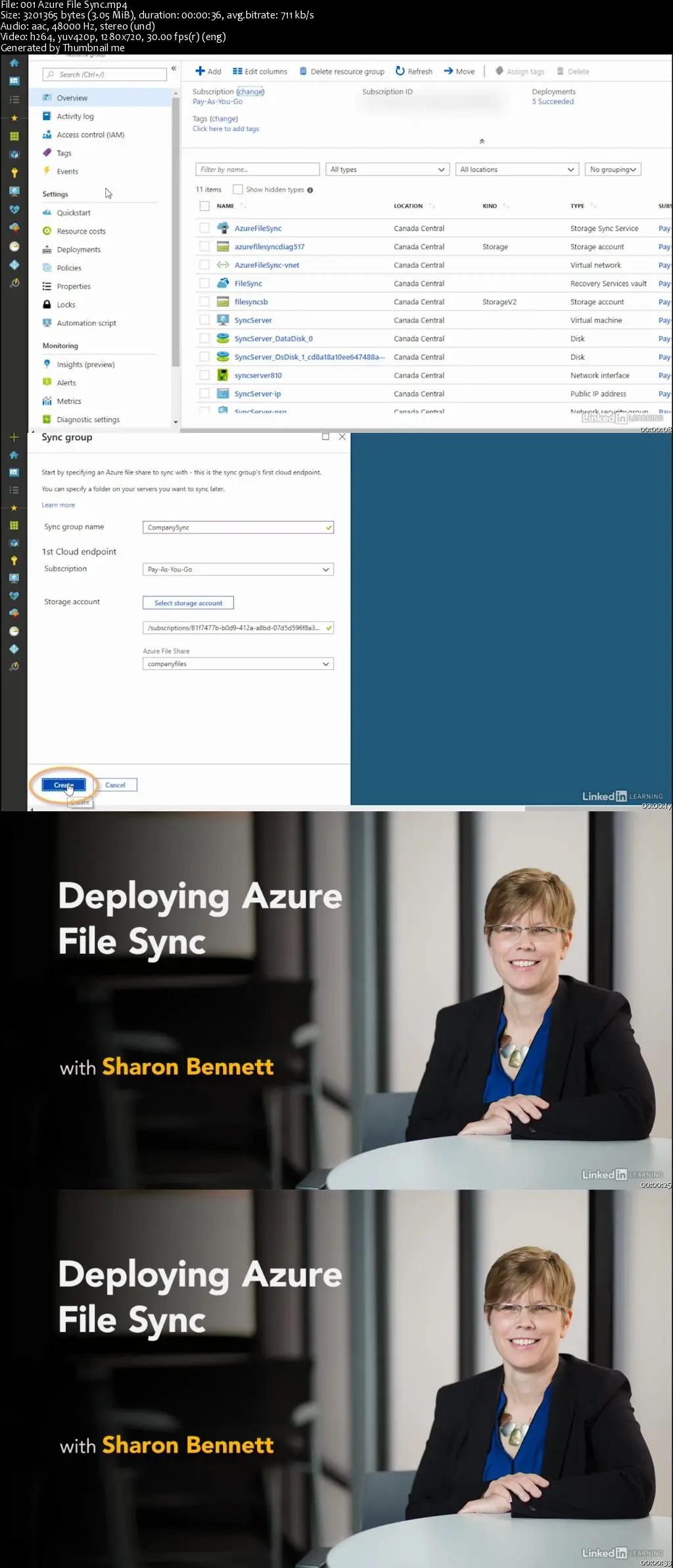
Task: Check the SyncServer-ip row checkbox
Action: click(x=204, y=393)
